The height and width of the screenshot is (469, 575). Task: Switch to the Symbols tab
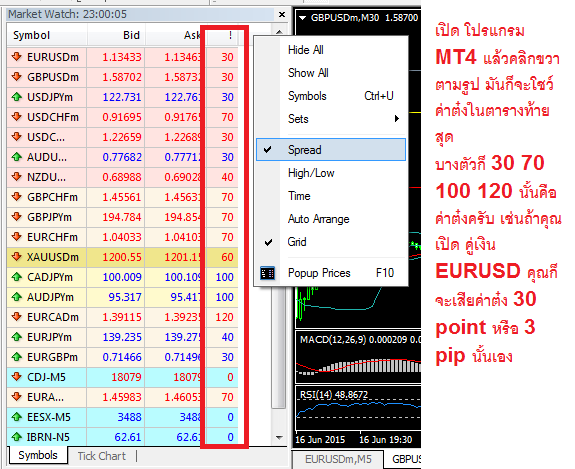38,455
